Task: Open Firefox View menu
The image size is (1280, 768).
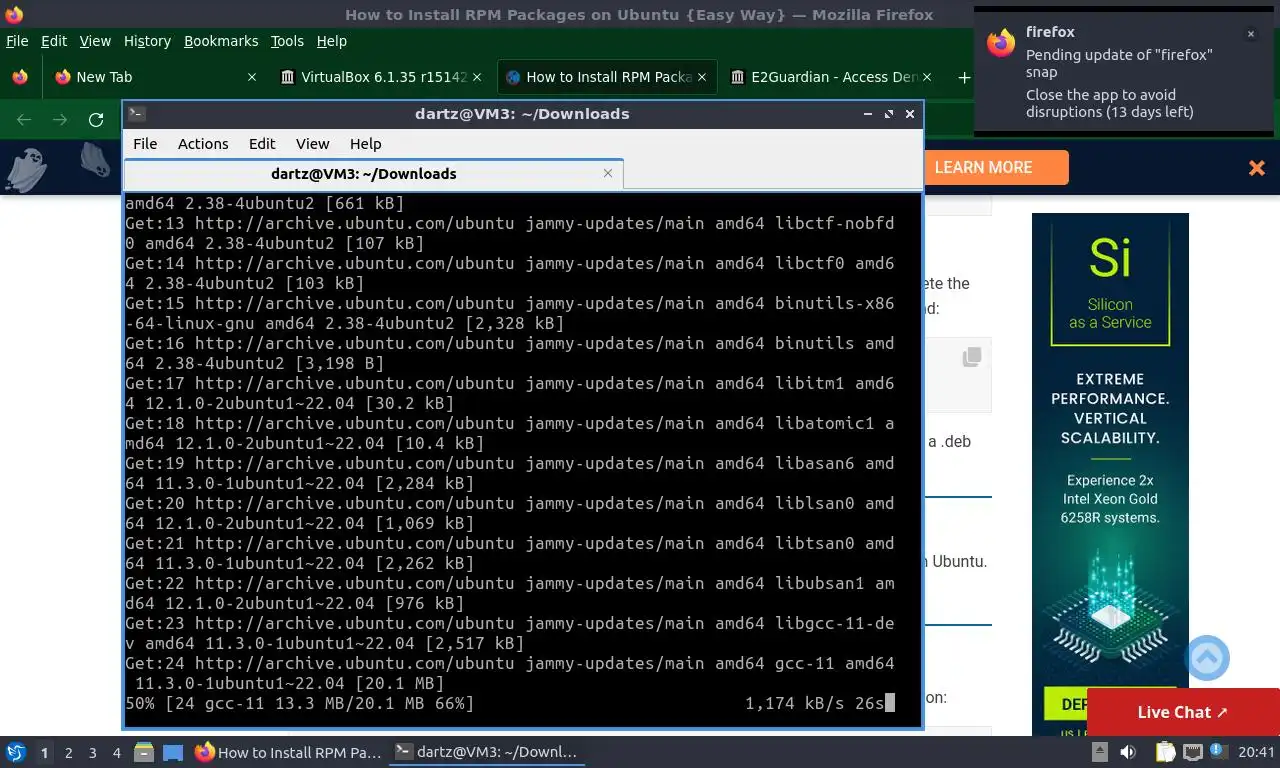Action: coord(95,41)
